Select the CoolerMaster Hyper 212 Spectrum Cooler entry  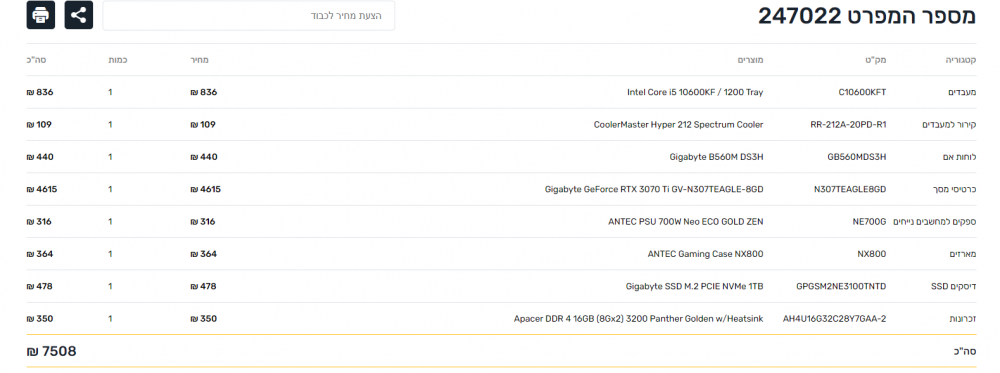click(679, 125)
